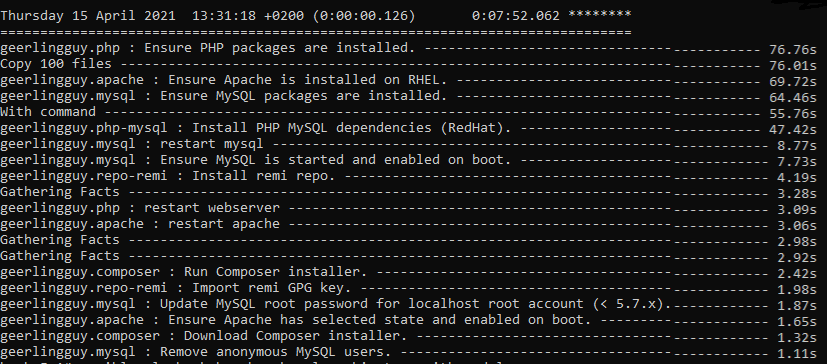This screenshot has width=827, height=364.
Task: Click the 'Download Composer installer' line
Action: tap(409, 336)
